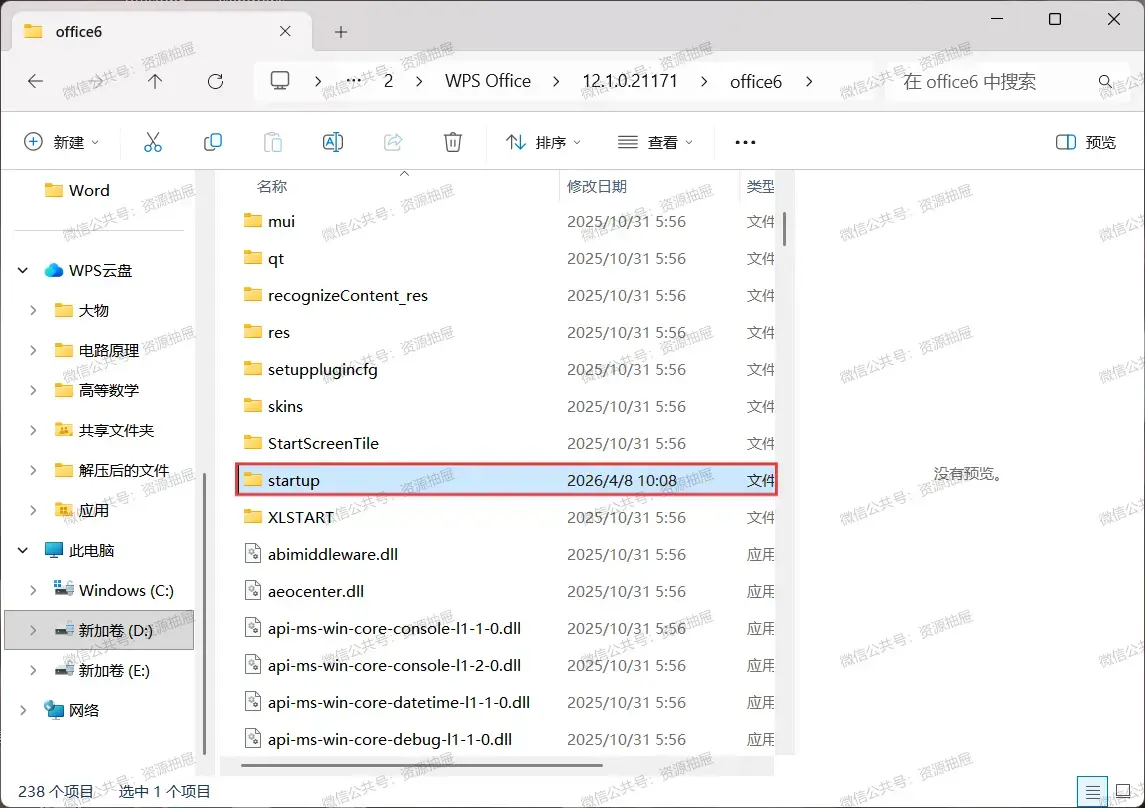Click the 此电脑 computer icon in sidebar
Image resolution: width=1145 pixels, height=808 pixels.
[x=53, y=550]
